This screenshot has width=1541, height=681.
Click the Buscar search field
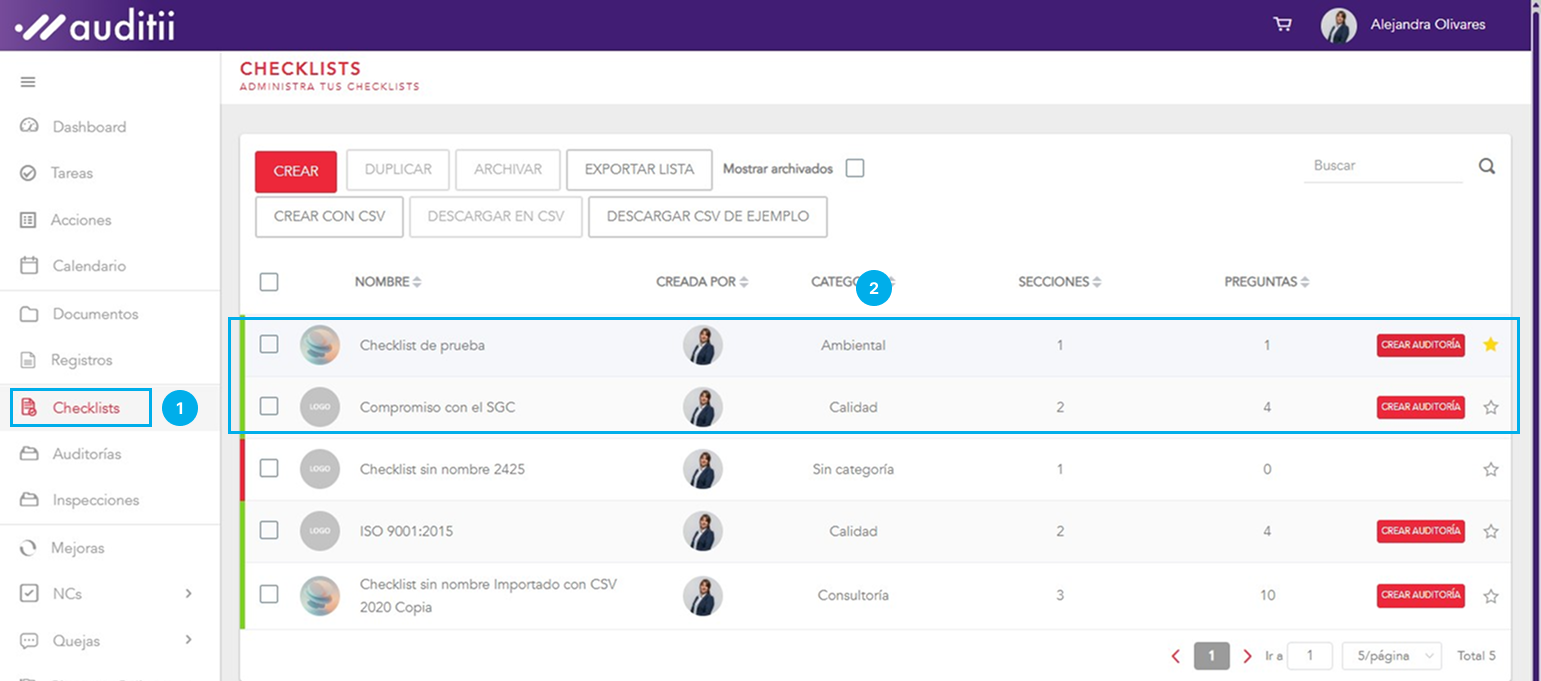point(1382,166)
